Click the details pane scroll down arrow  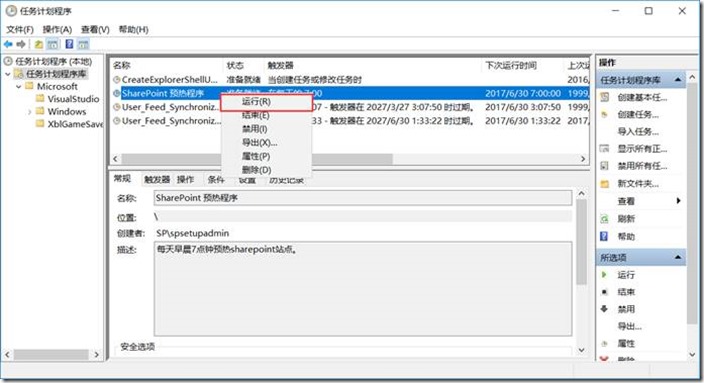581,350
